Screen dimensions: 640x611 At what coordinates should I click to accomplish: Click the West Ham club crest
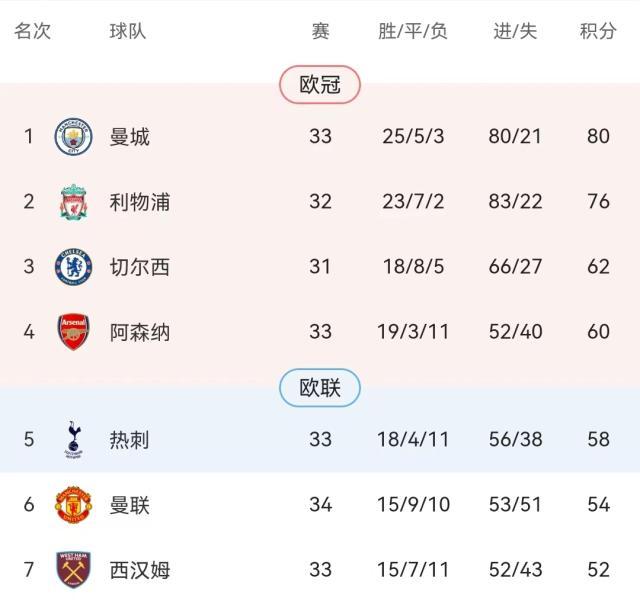coord(73,570)
